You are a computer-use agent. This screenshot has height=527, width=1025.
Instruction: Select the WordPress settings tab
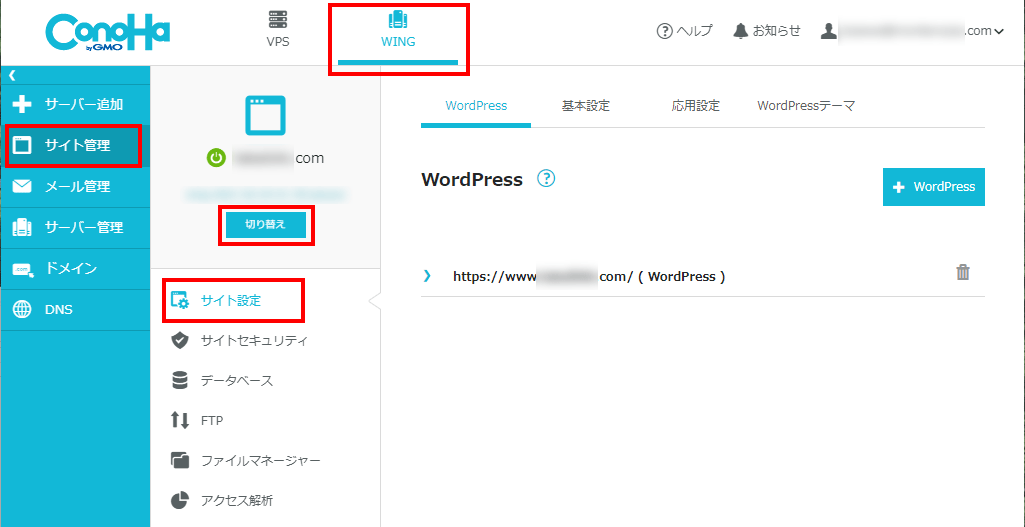pyautogui.click(x=476, y=106)
